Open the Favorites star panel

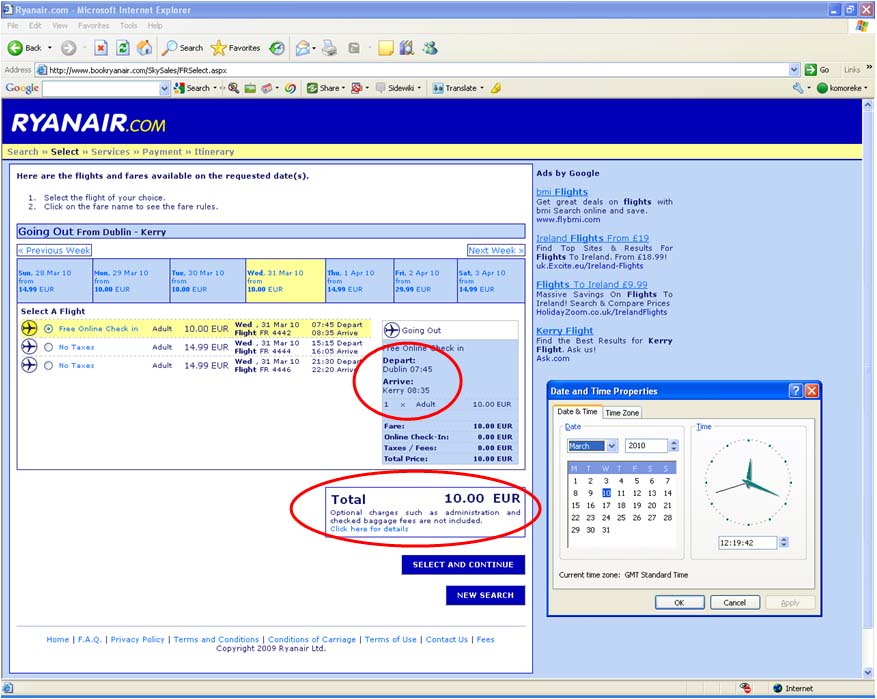tap(235, 48)
